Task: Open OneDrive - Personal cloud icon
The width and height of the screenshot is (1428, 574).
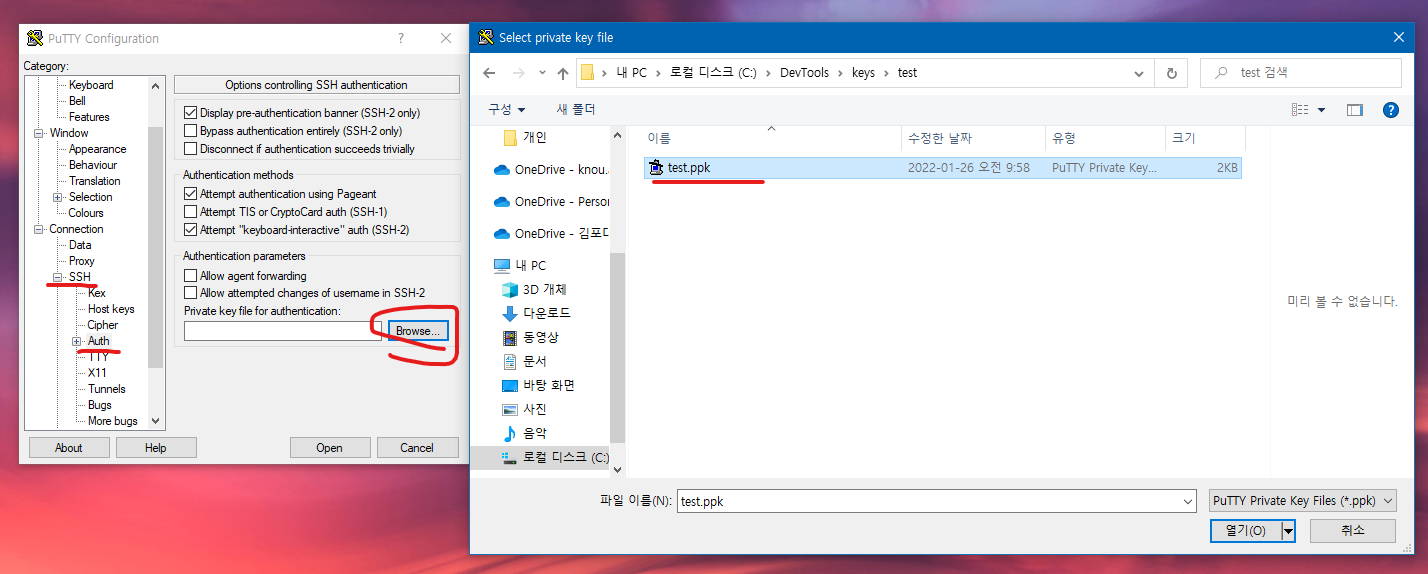Action: (x=502, y=202)
